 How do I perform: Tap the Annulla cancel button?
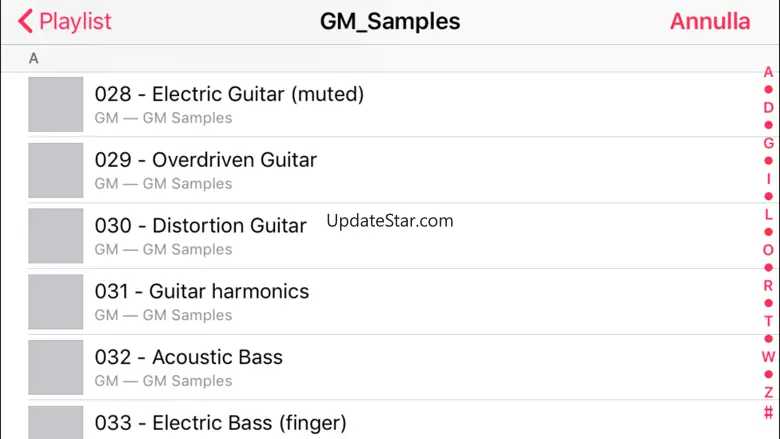pos(710,21)
